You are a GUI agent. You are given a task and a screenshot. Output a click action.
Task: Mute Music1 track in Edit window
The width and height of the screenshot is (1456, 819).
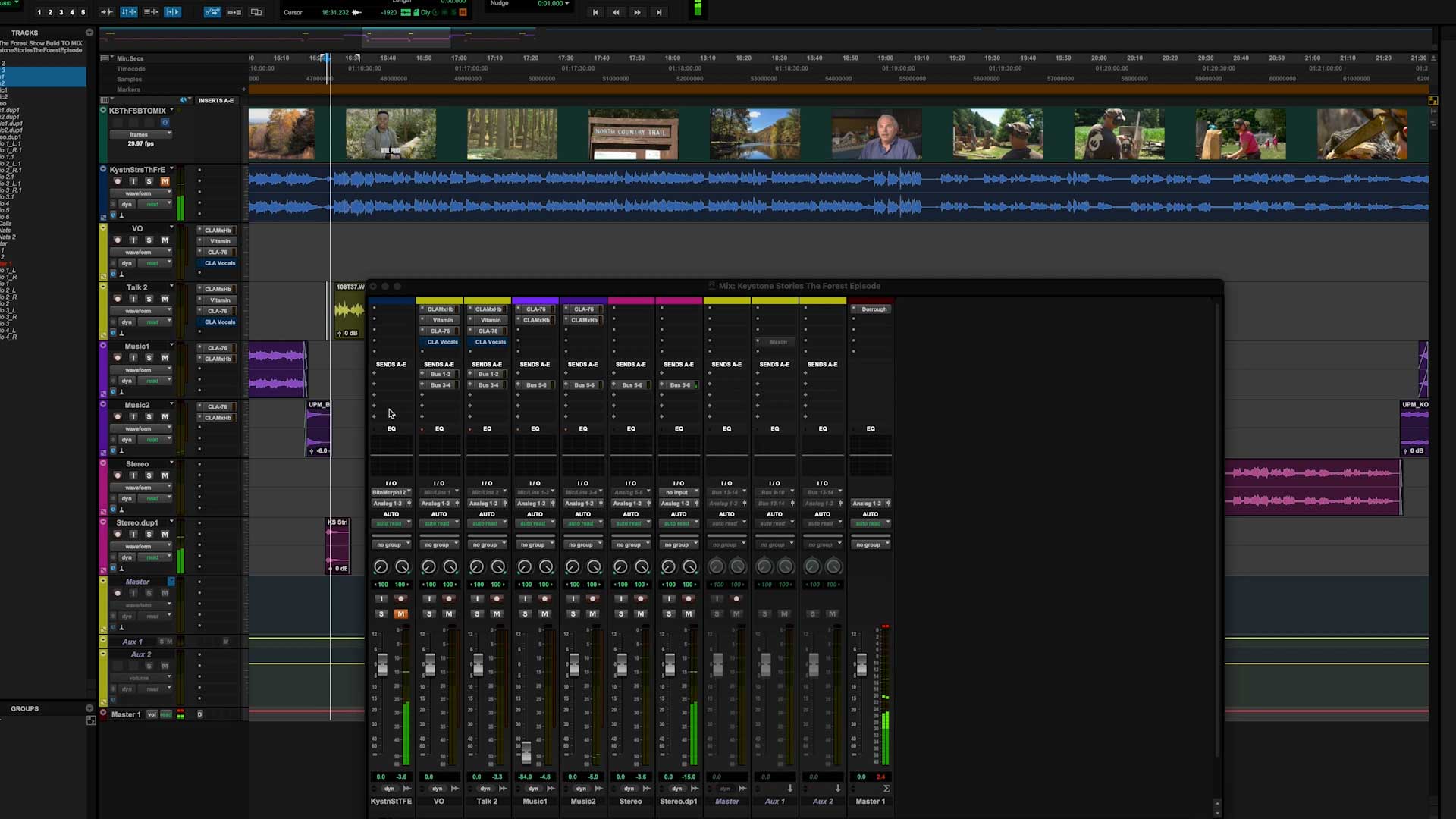click(165, 358)
